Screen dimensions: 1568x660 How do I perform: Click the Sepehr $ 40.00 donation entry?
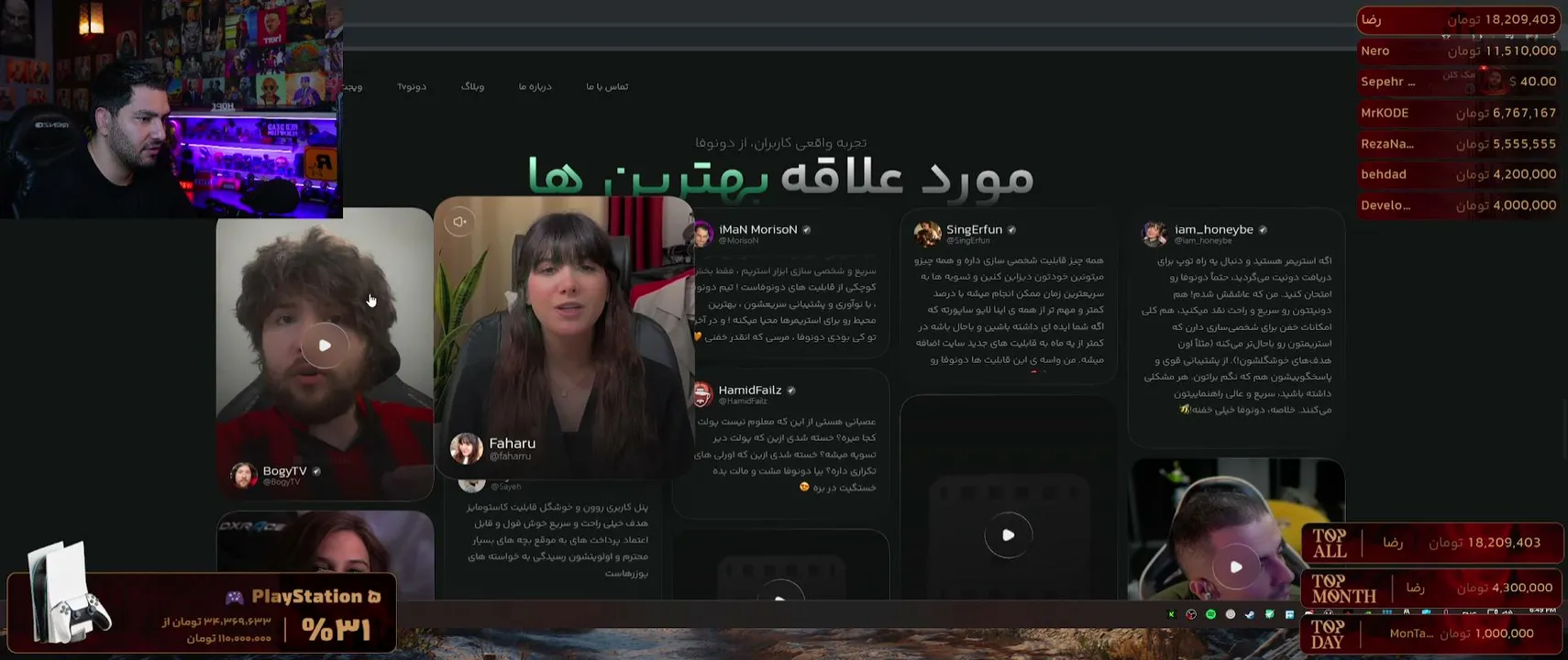[1458, 82]
